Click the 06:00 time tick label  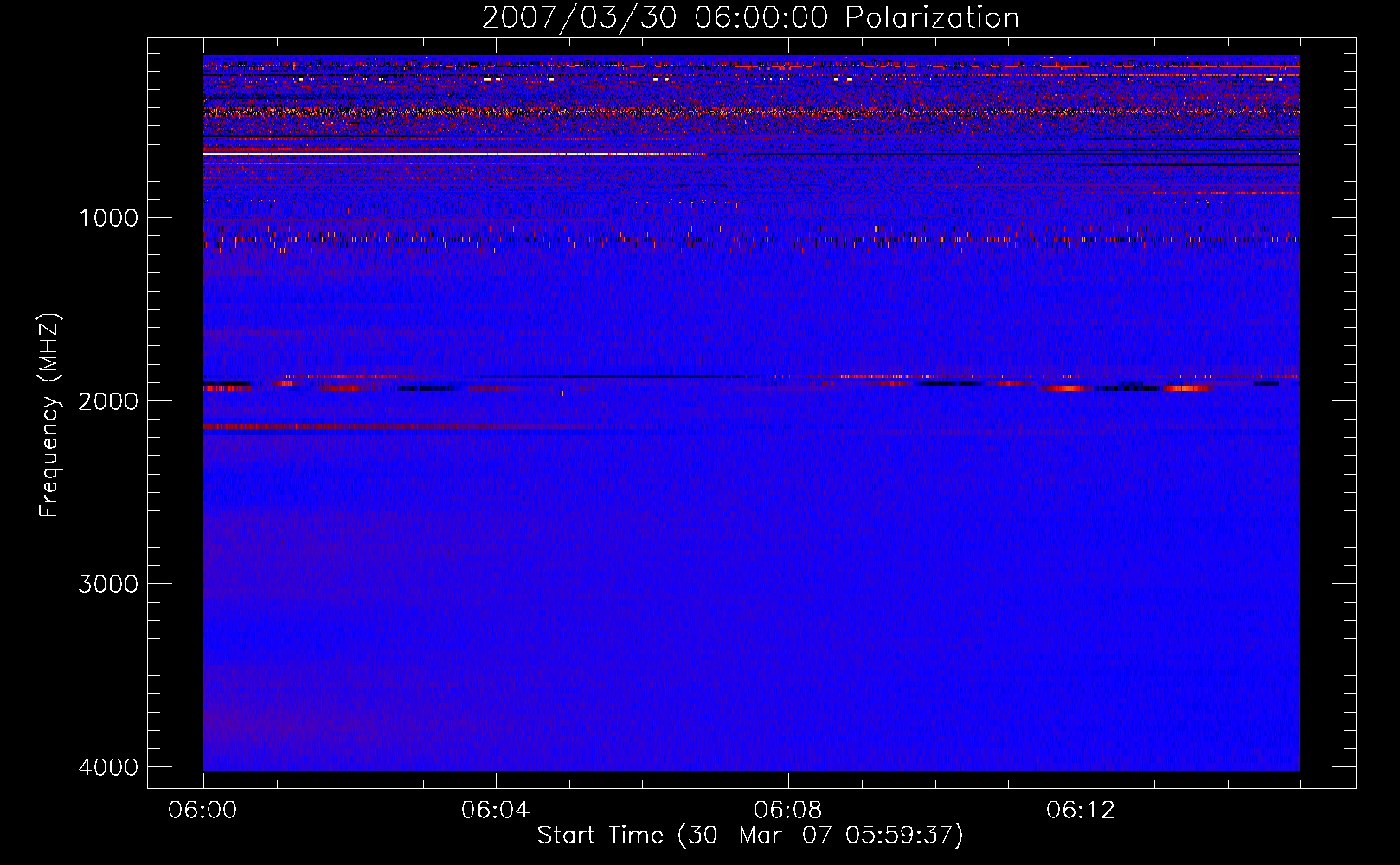coord(203,811)
